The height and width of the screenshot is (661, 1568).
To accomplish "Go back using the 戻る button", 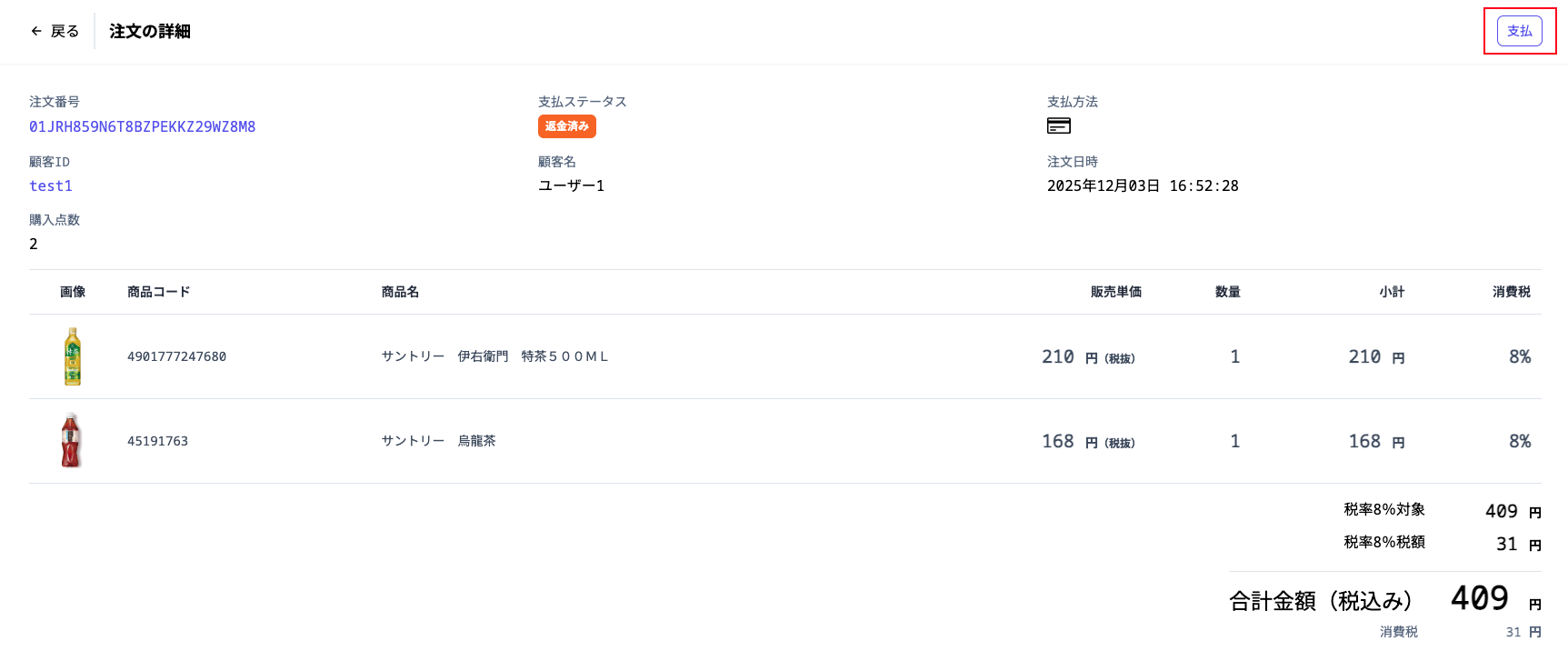I will click(x=55, y=31).
